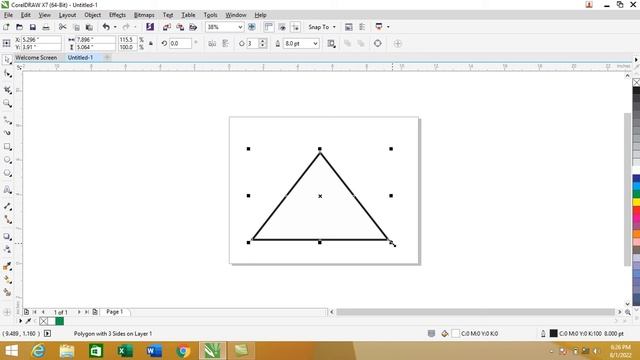
Task: Click the rotation angle input field
Action: (180, 43)
